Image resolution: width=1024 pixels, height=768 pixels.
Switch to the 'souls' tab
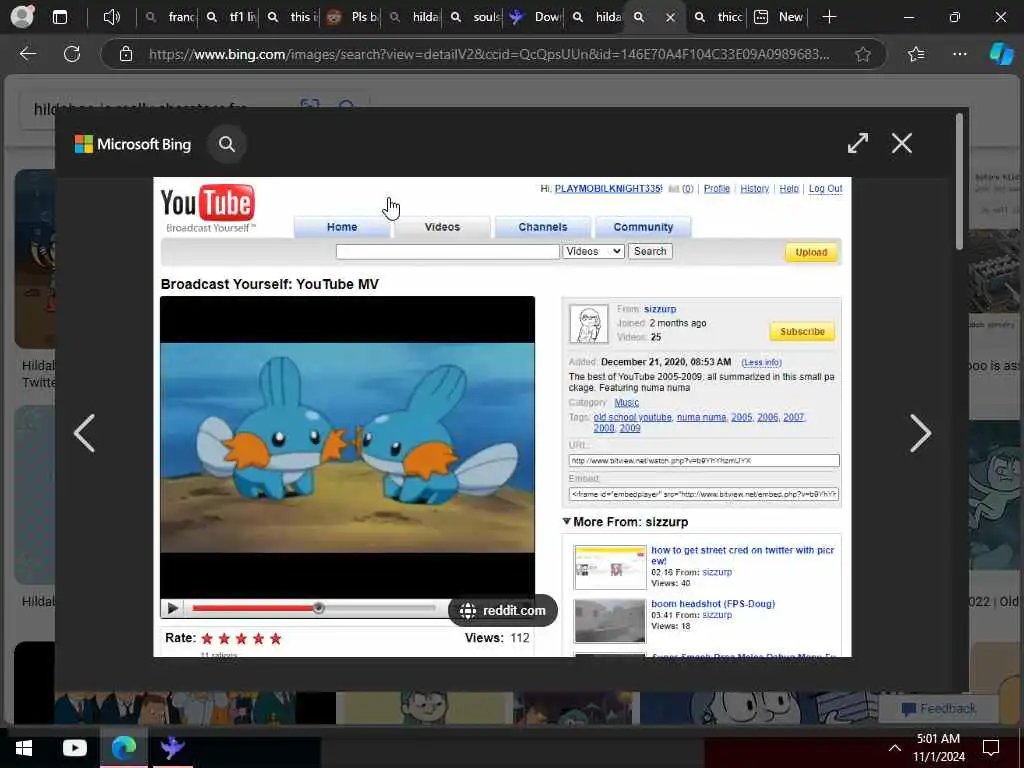476,17
